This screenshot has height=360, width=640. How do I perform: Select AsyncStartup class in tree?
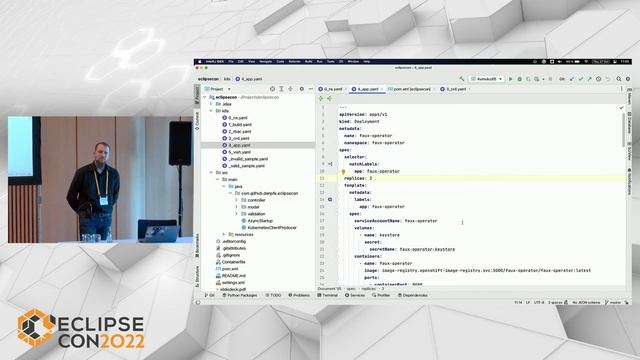(257, 221)
